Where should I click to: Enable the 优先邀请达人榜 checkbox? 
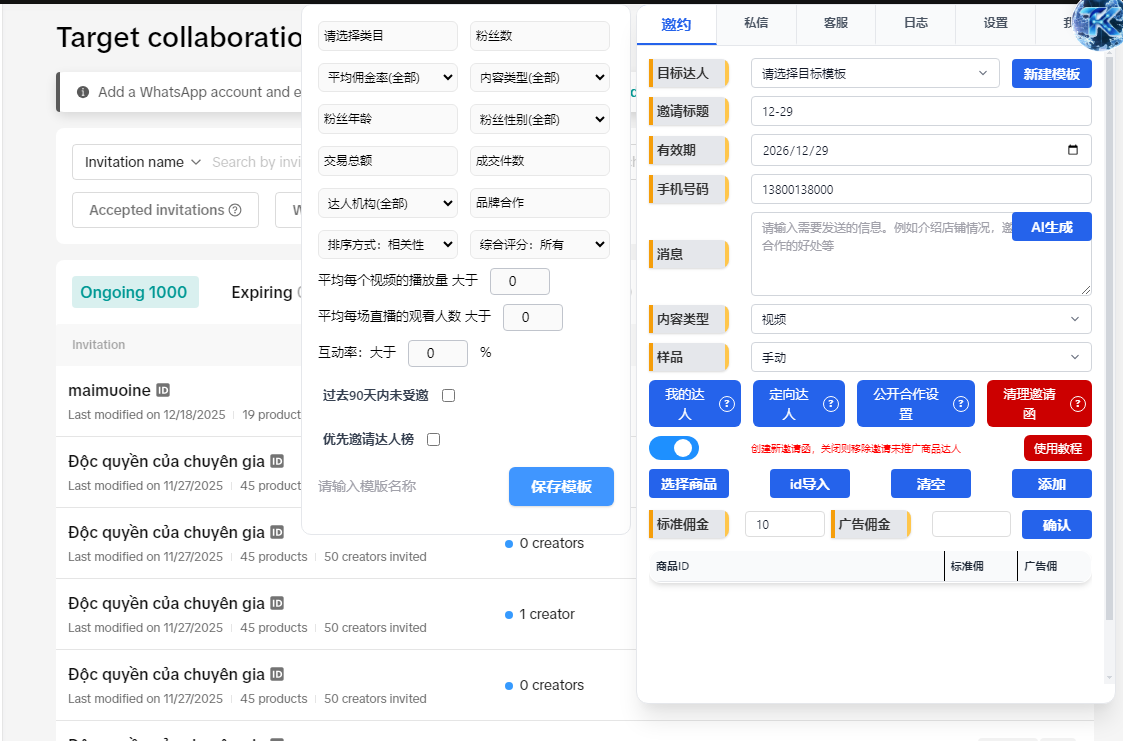click(434, 439)
